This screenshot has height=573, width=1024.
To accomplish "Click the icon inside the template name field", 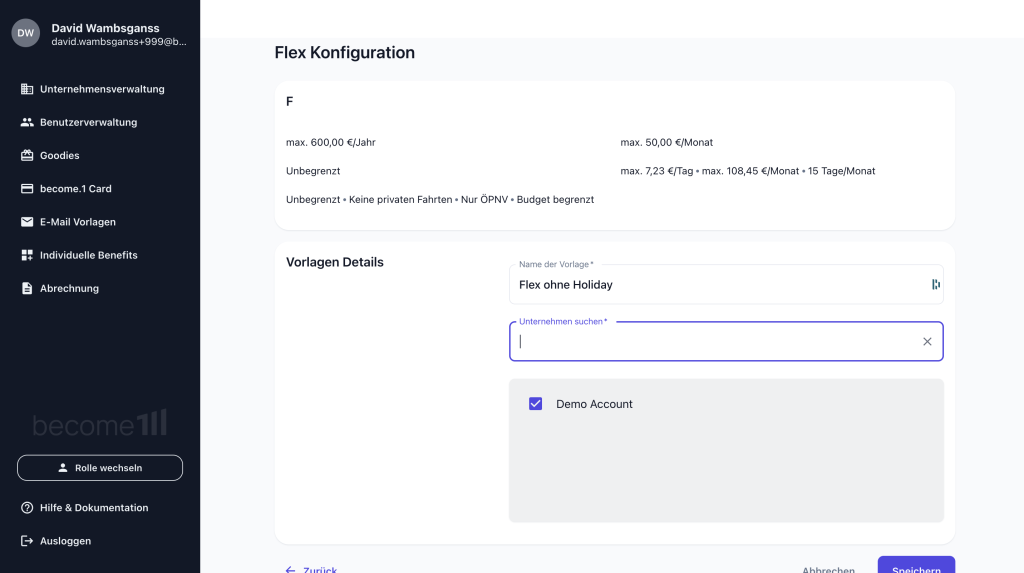I will coord(935,285).
